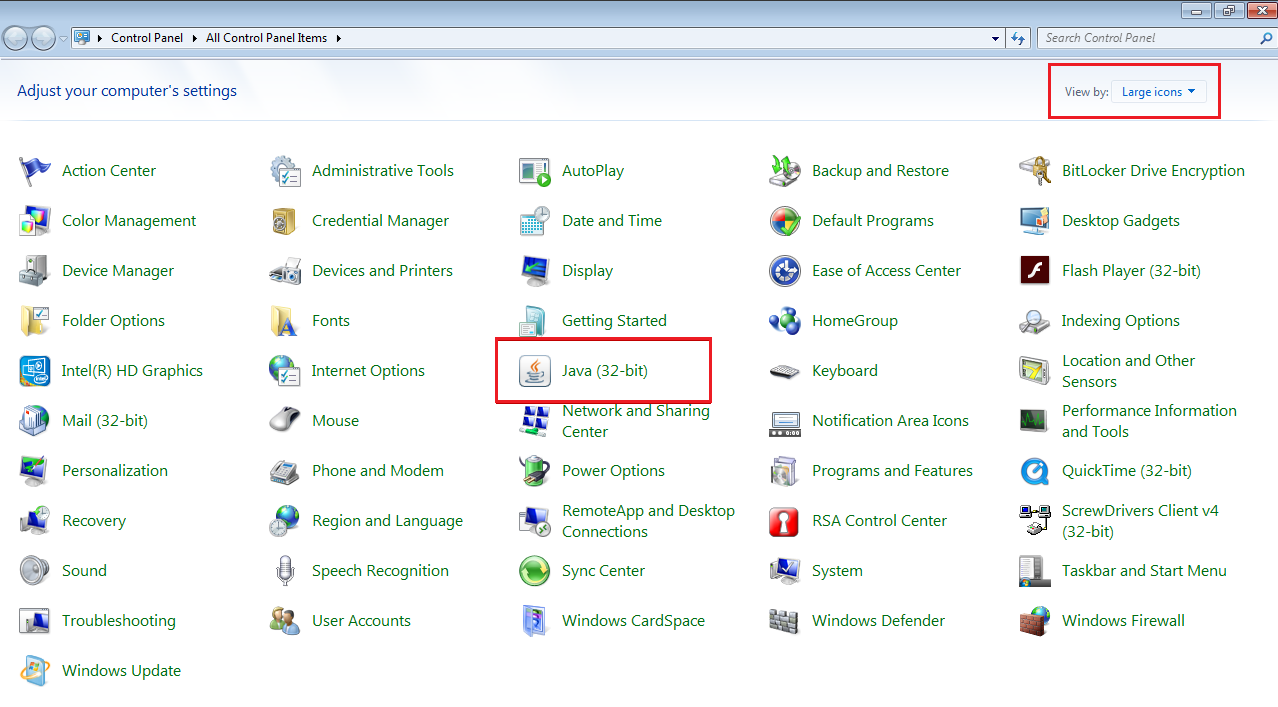Open the Device Manager icon
The width and height of the screenshot is (1278, 707).
tap(35, 271)
